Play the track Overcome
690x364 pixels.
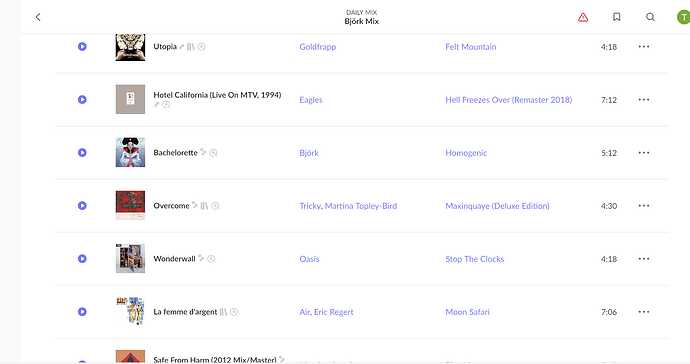82,206
